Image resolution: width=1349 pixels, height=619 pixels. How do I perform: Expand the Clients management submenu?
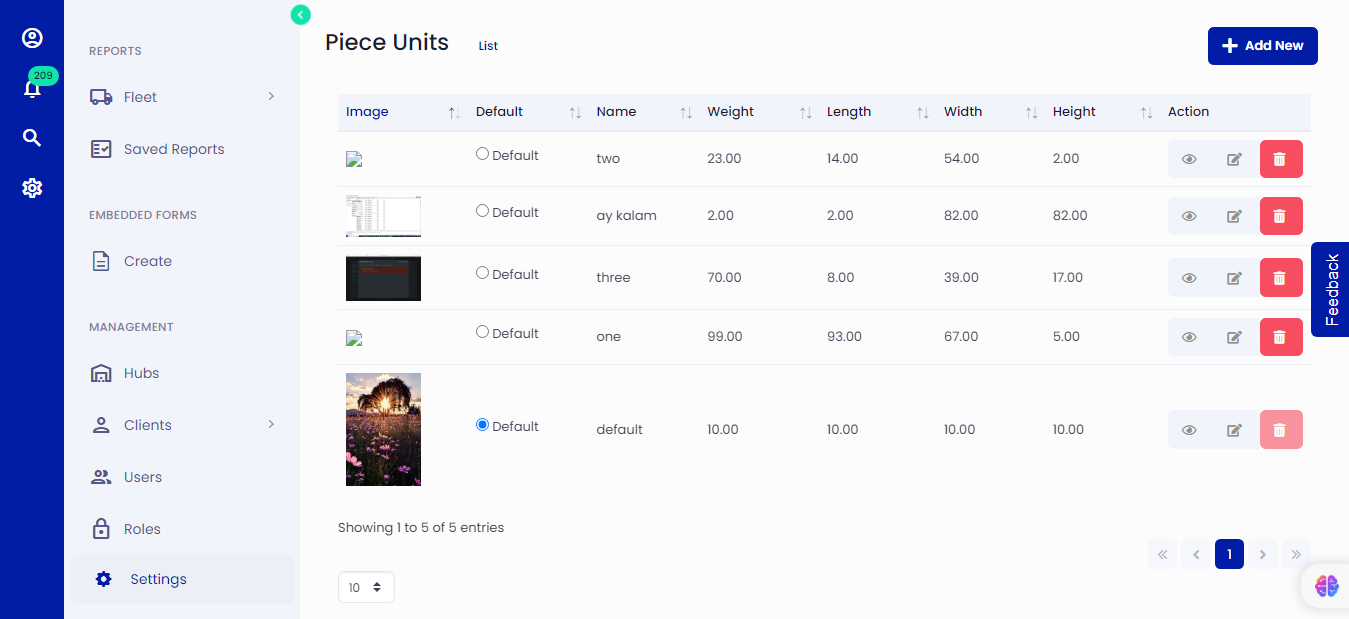click(181, 425)
